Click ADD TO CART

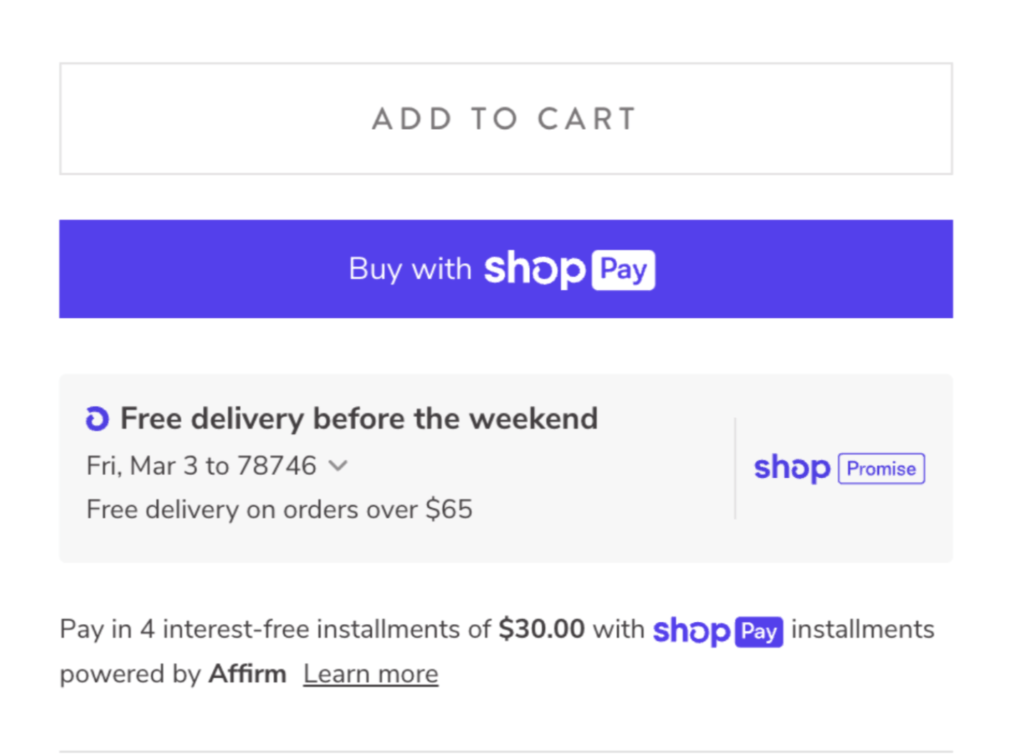click(506, 117)
